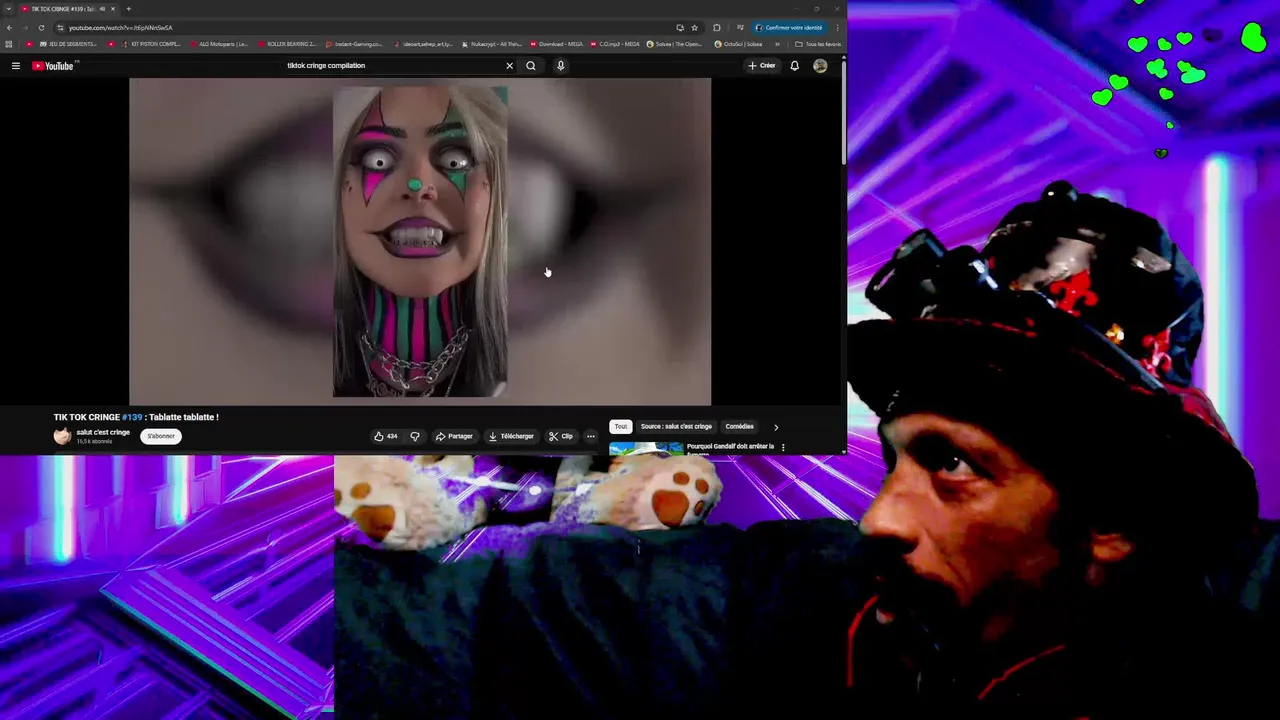The width and height of the screenshot is (1280, 720).
Task: Subscribe with the S'abonner button
Action: (x=161, y=436)
